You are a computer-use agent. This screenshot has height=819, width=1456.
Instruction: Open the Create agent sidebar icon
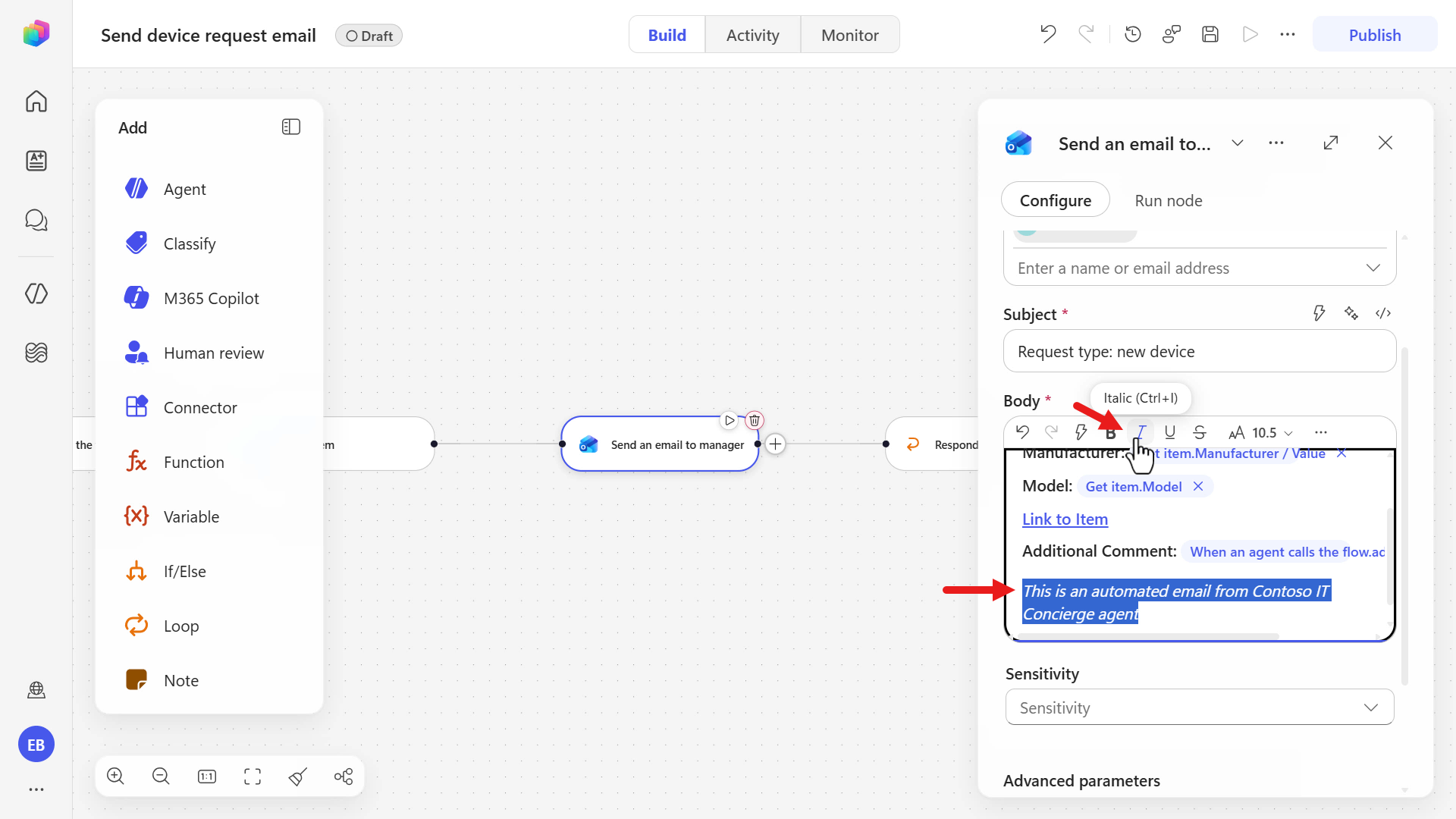tap(36, 160)
